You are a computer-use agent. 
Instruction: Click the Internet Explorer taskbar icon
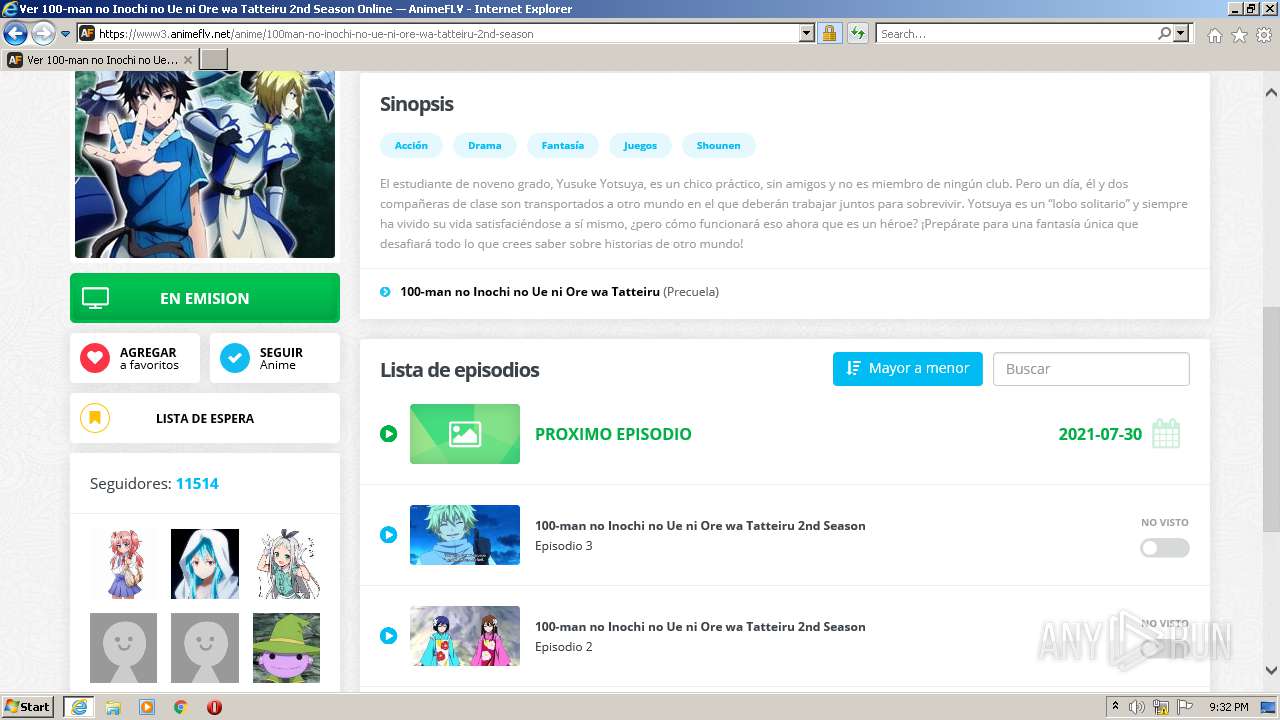coord(79,707)
